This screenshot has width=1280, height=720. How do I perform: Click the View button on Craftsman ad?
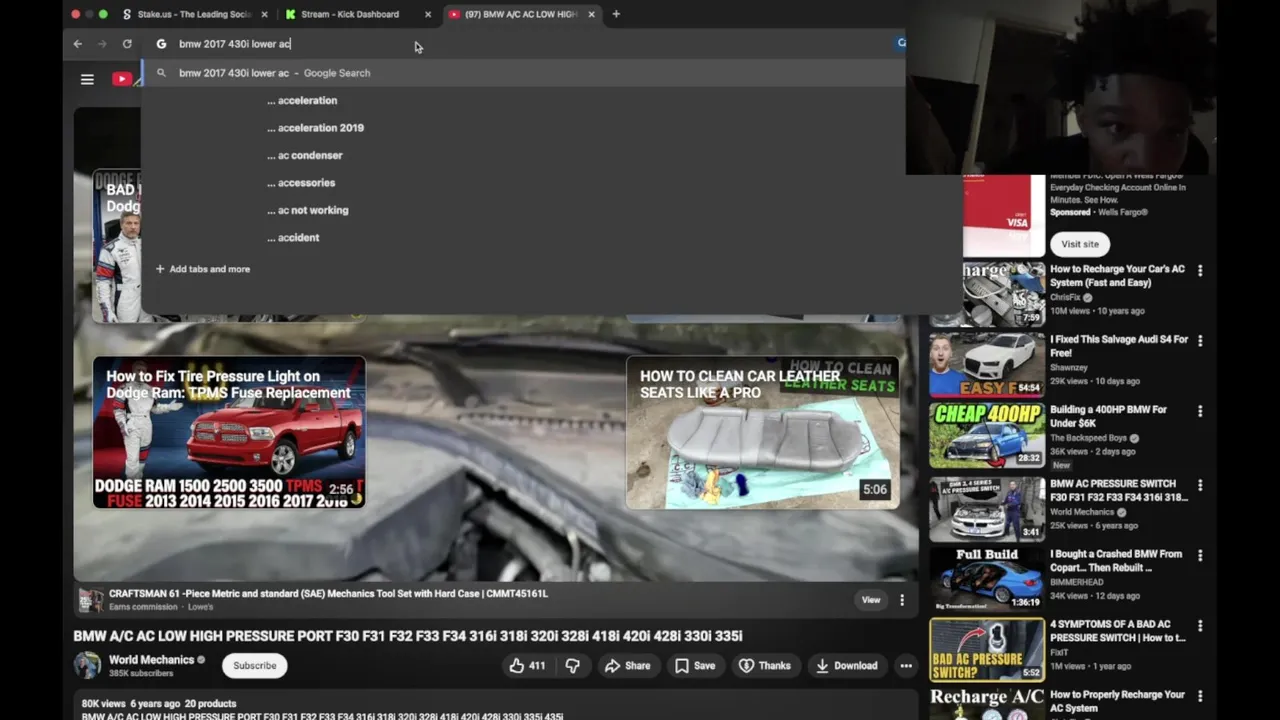coord(871,600)
